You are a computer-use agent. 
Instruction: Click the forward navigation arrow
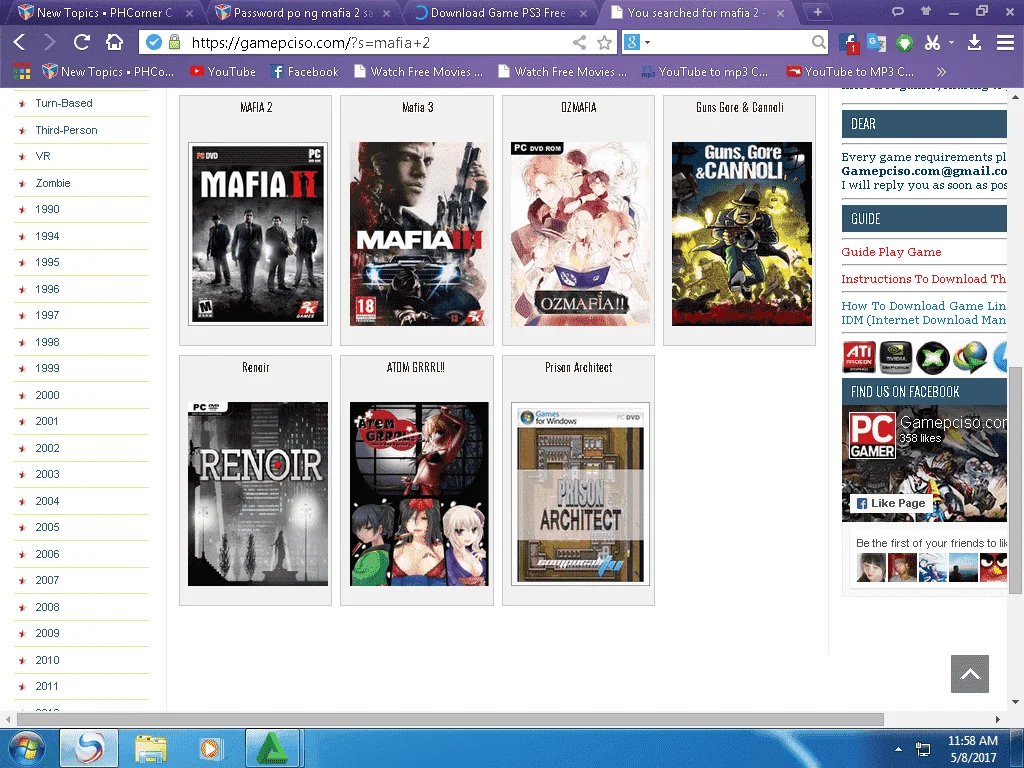pos(50,42)
